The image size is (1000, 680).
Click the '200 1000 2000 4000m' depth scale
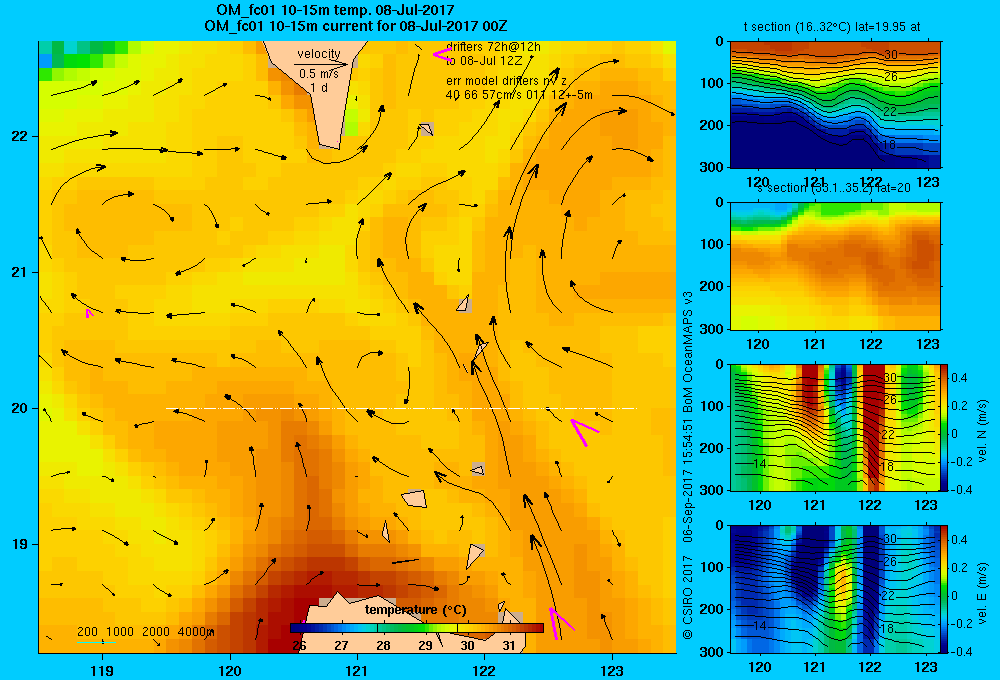[x=145, y=632]
